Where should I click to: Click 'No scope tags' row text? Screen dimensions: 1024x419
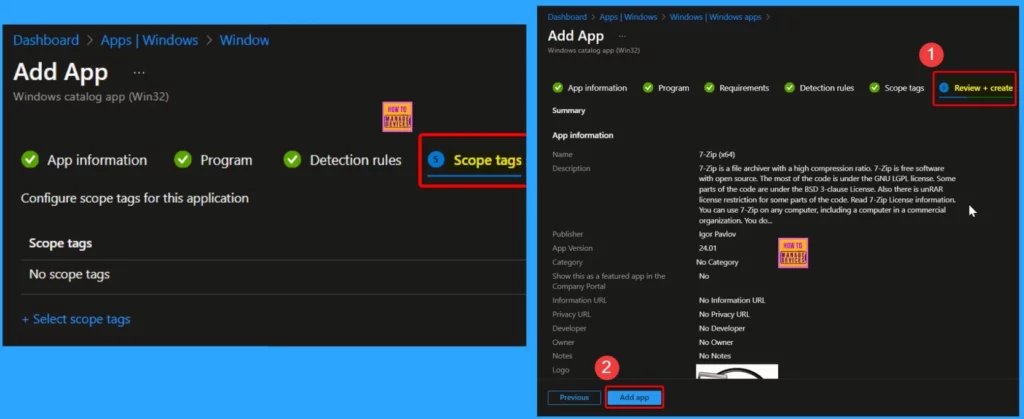pyautogui.click(x=69, y=275)
